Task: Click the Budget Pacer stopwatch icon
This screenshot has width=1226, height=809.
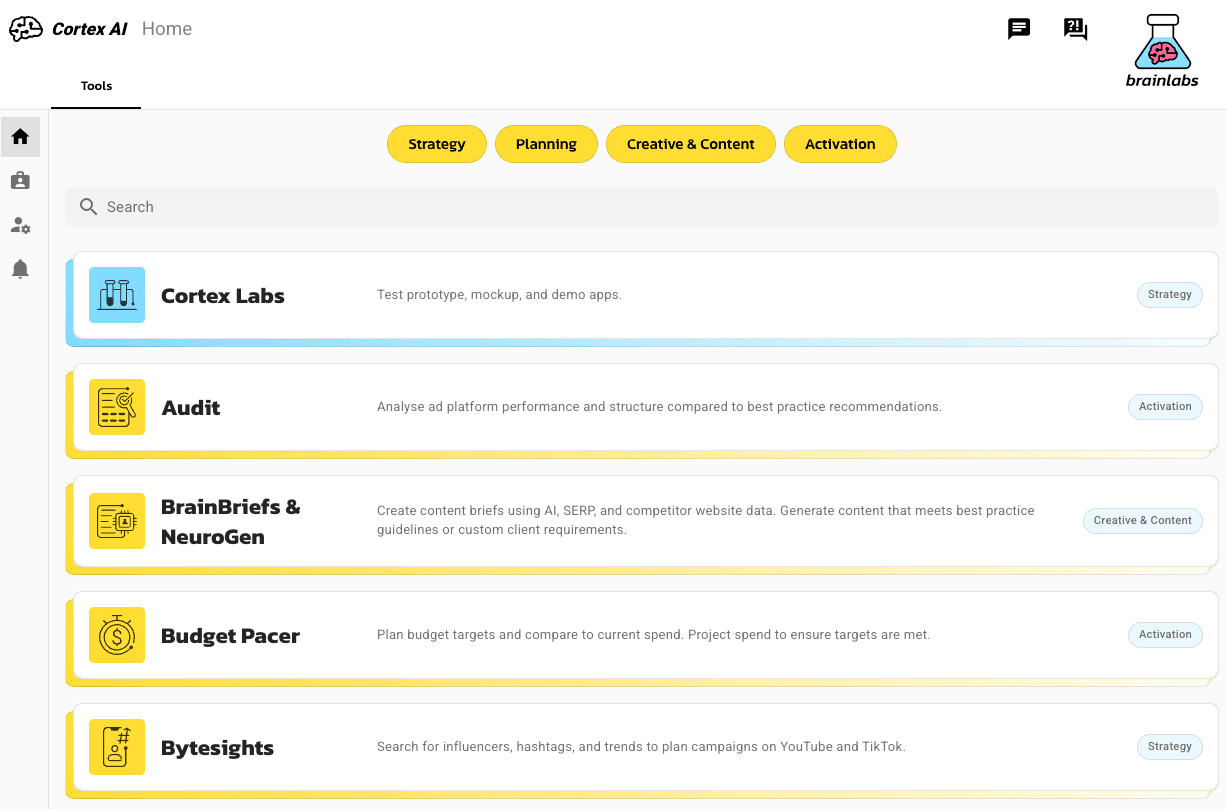Action: coord(117,635)
